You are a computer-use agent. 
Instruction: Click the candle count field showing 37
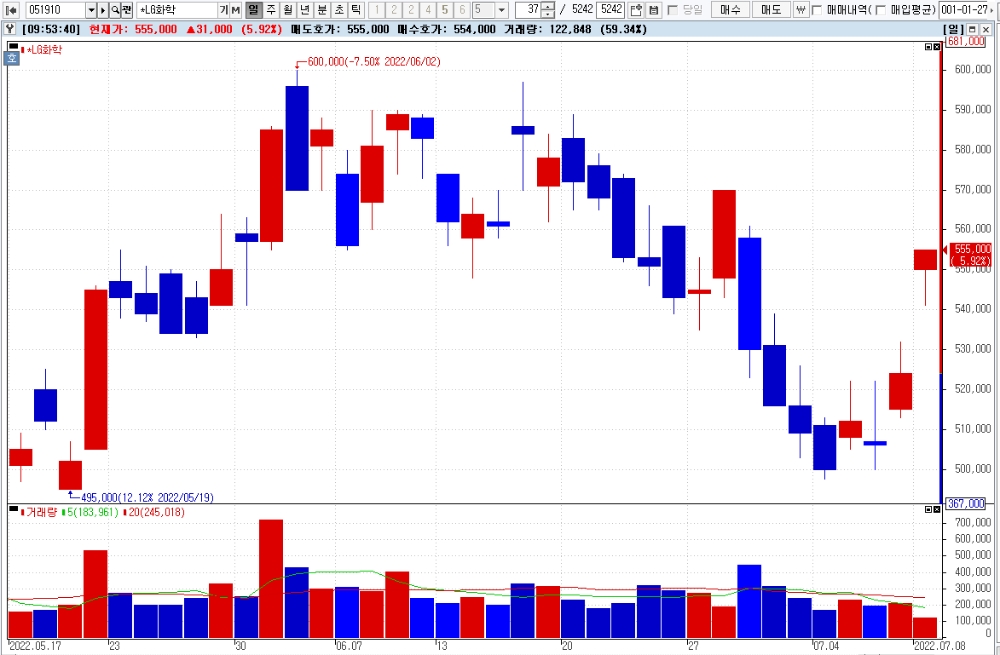(x=529, y=10)
